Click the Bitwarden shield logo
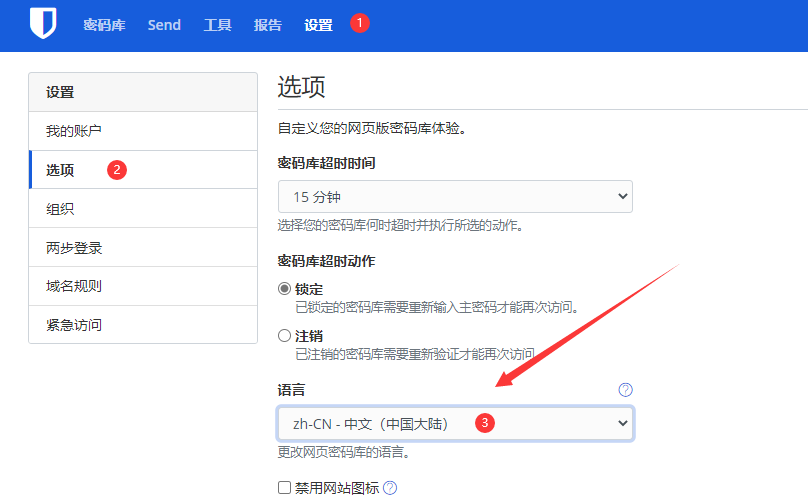Screen dimensions: 808x495 point(42,24)
